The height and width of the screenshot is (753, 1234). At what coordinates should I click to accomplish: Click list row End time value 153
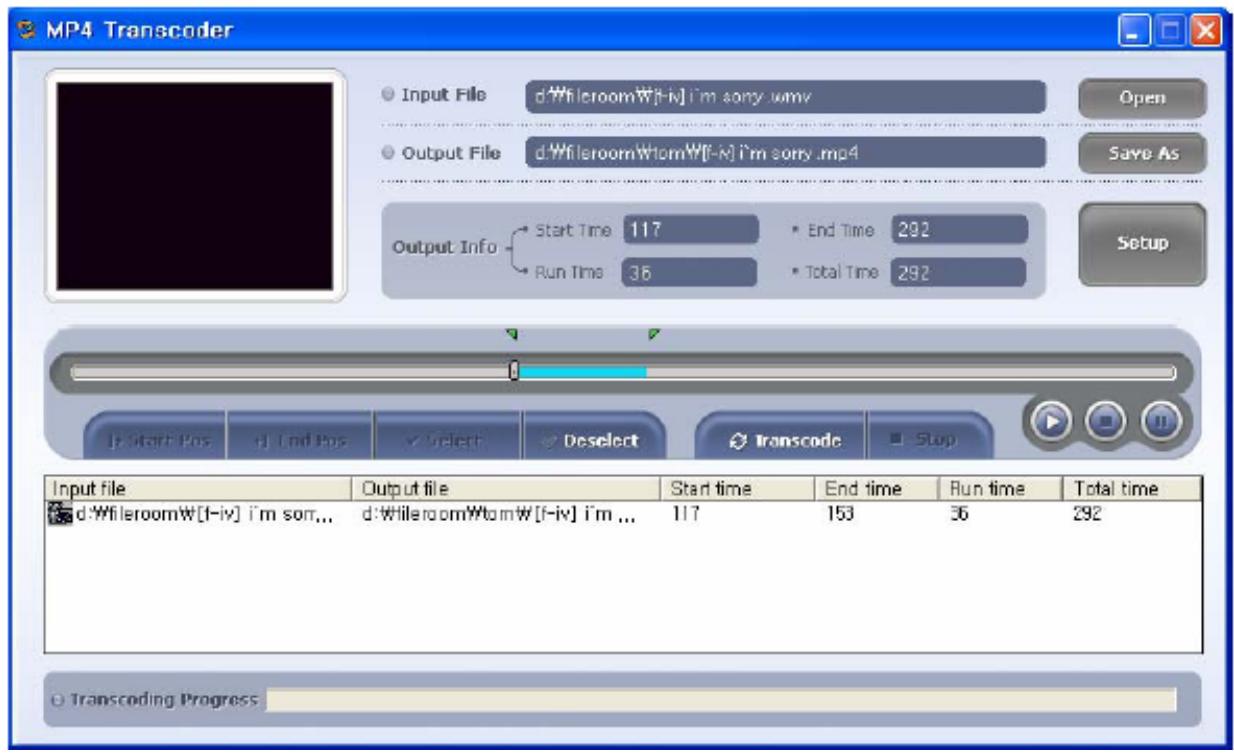(x=840, y=515)
